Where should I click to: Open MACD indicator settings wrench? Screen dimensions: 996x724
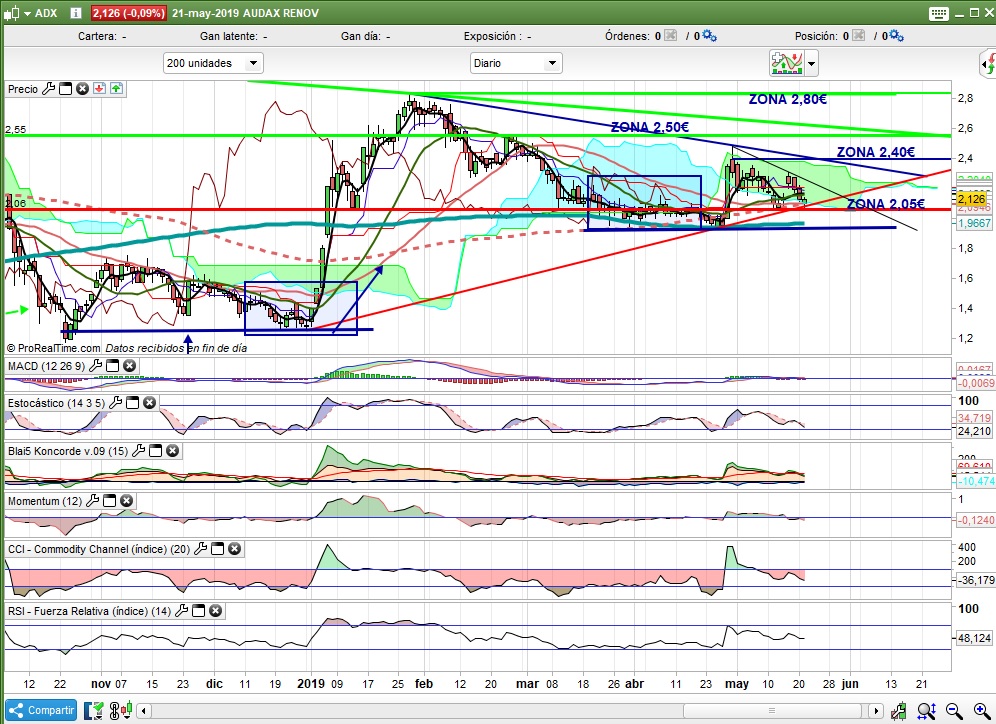95,367
